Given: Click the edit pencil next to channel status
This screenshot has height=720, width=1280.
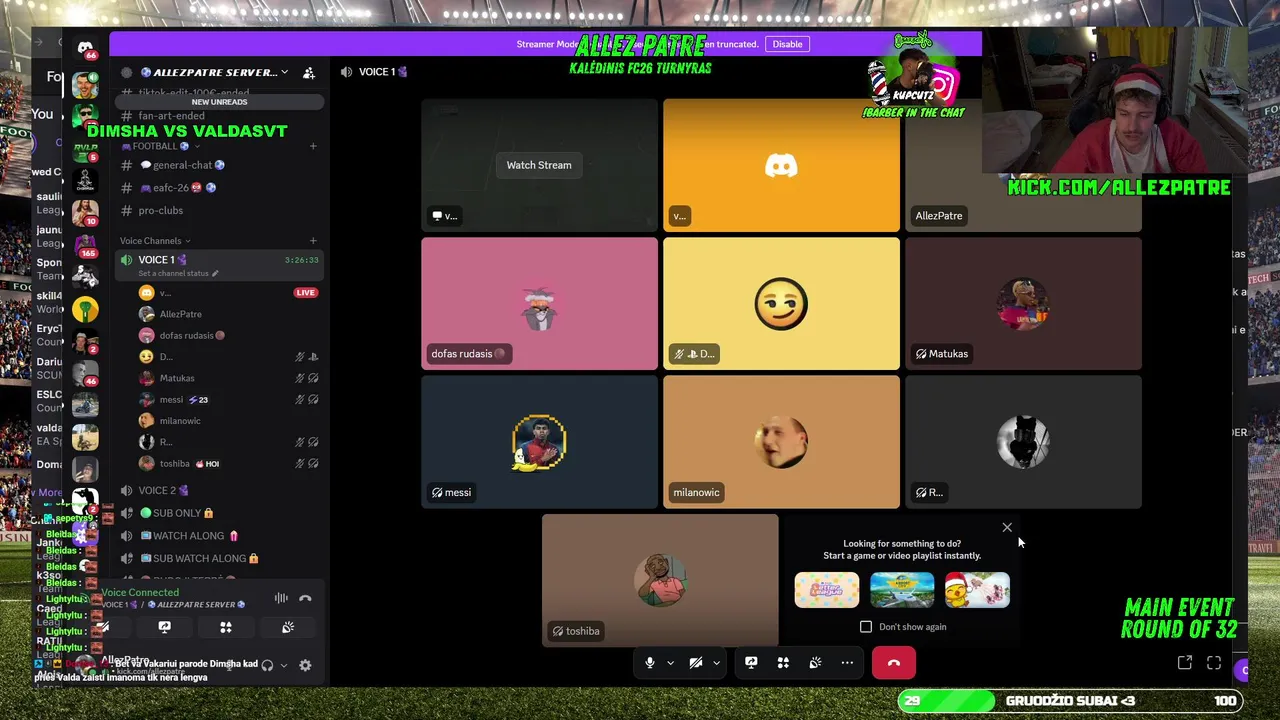Looking at the screenshot, I should tap(215, 273).
